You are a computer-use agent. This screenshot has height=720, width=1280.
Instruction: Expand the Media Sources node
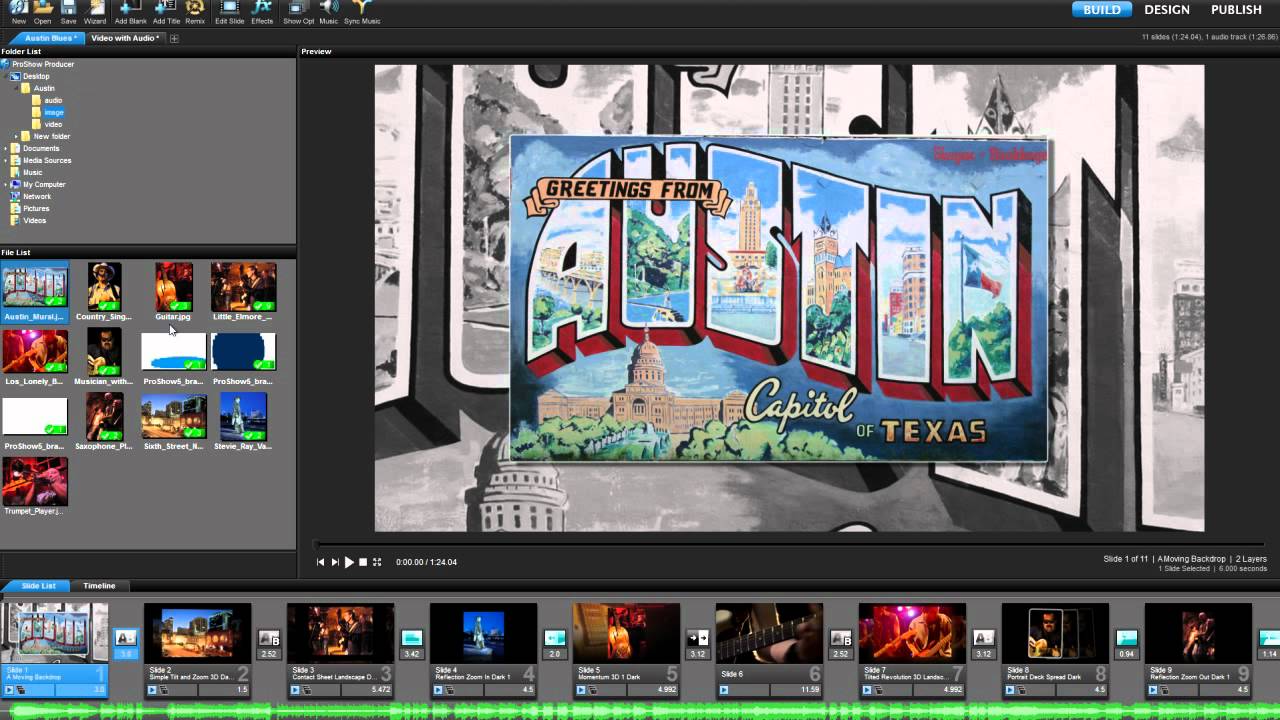(x=6, y=160)
